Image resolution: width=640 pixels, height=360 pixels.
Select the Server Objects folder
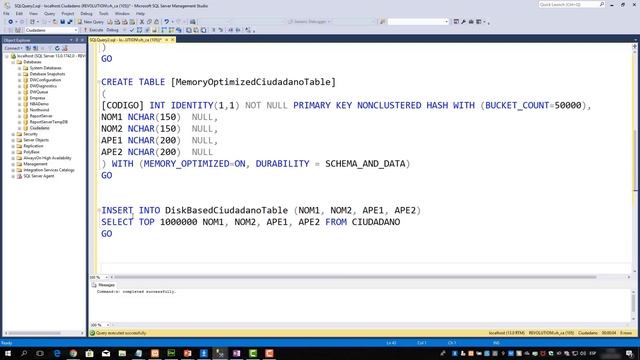point(36,140)
